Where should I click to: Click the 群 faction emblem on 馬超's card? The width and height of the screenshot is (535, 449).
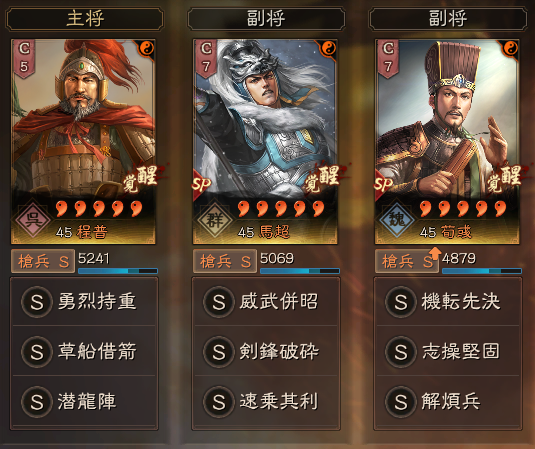(x=215, y=219)
